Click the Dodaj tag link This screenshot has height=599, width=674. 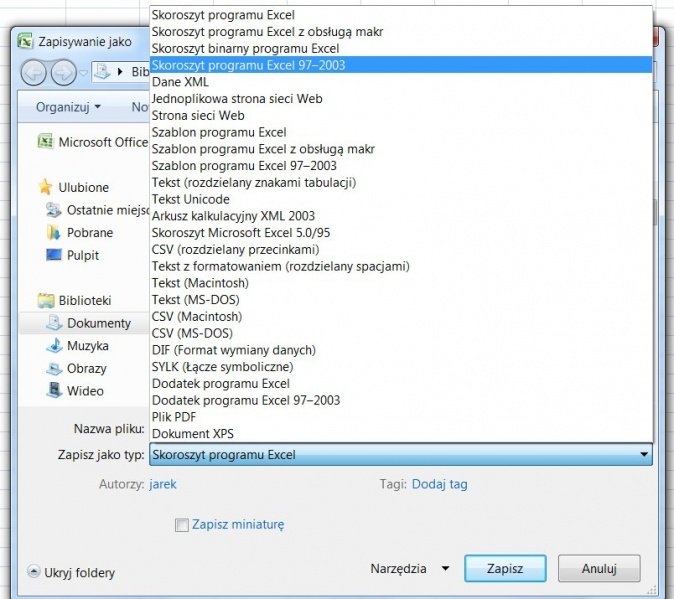(439, 484)
